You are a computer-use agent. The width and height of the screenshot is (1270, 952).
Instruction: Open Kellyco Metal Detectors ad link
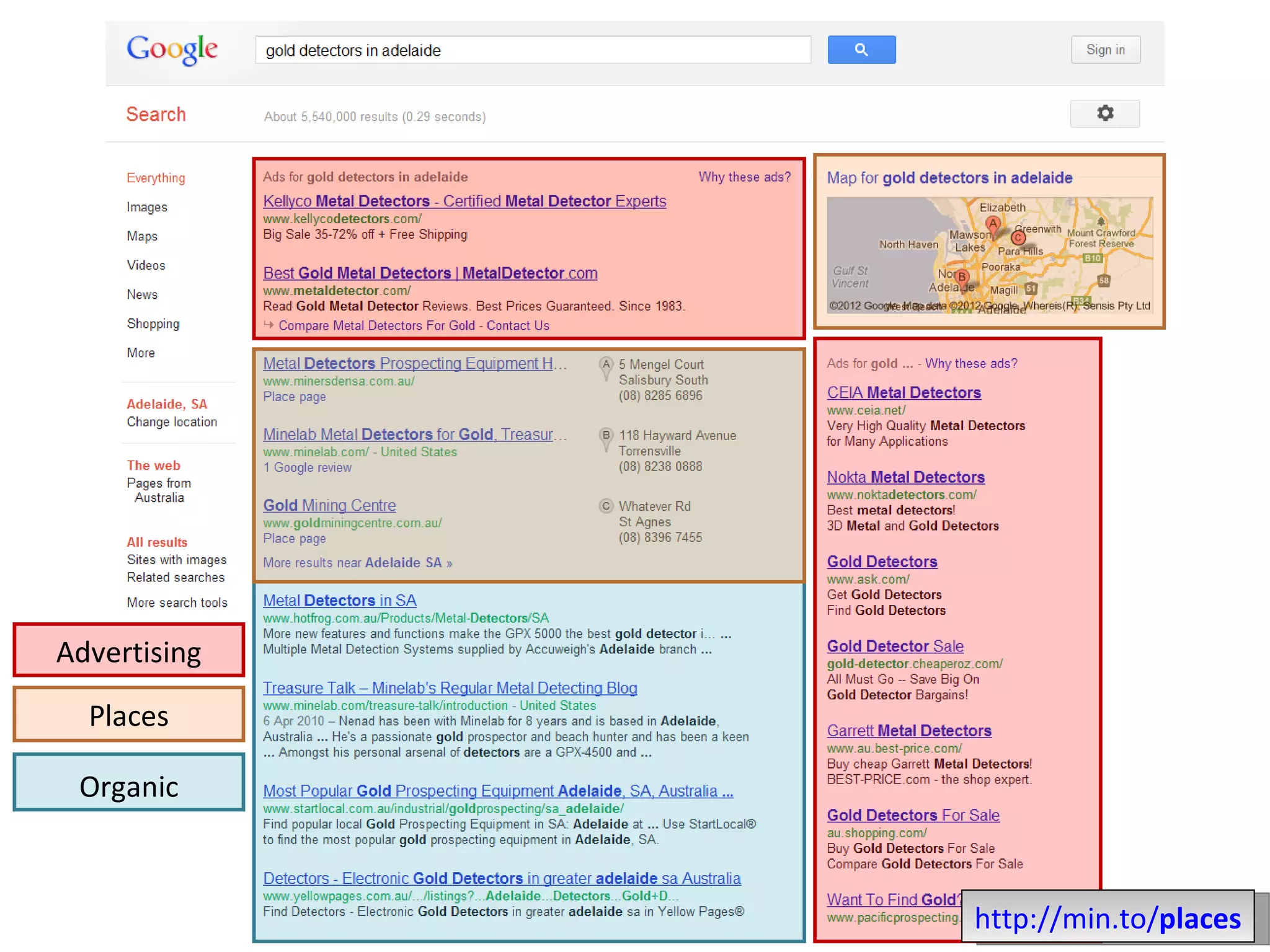464,201
